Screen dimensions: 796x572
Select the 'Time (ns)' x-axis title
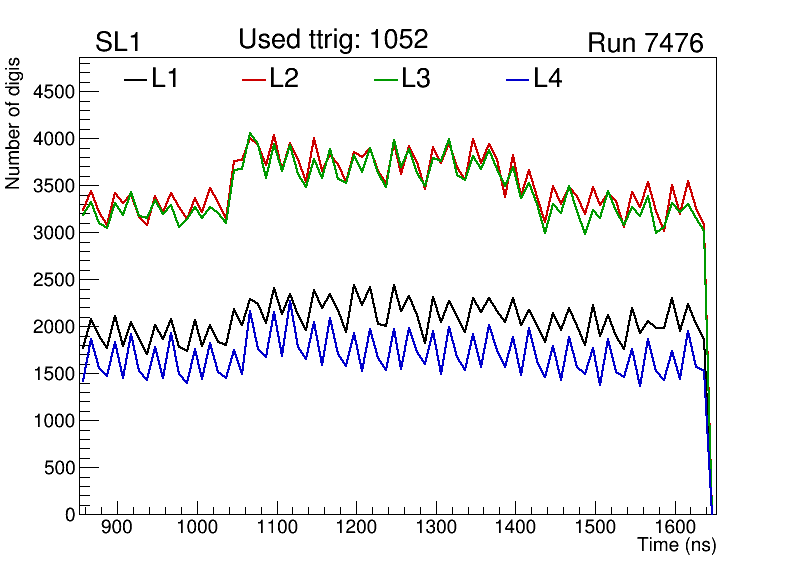pyautogui.click(x=677, y=546)
